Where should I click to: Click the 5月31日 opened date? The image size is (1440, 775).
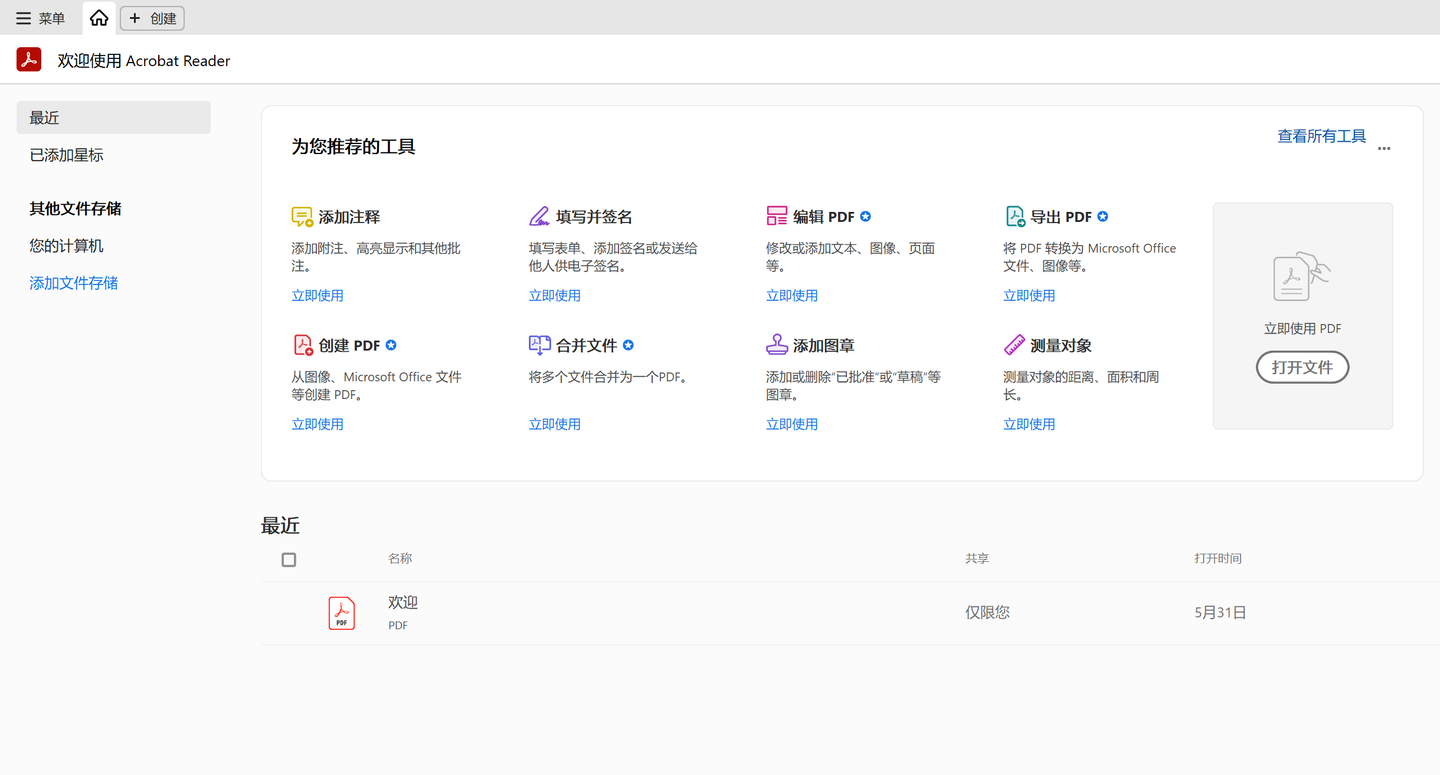[x=1220, y=613]
